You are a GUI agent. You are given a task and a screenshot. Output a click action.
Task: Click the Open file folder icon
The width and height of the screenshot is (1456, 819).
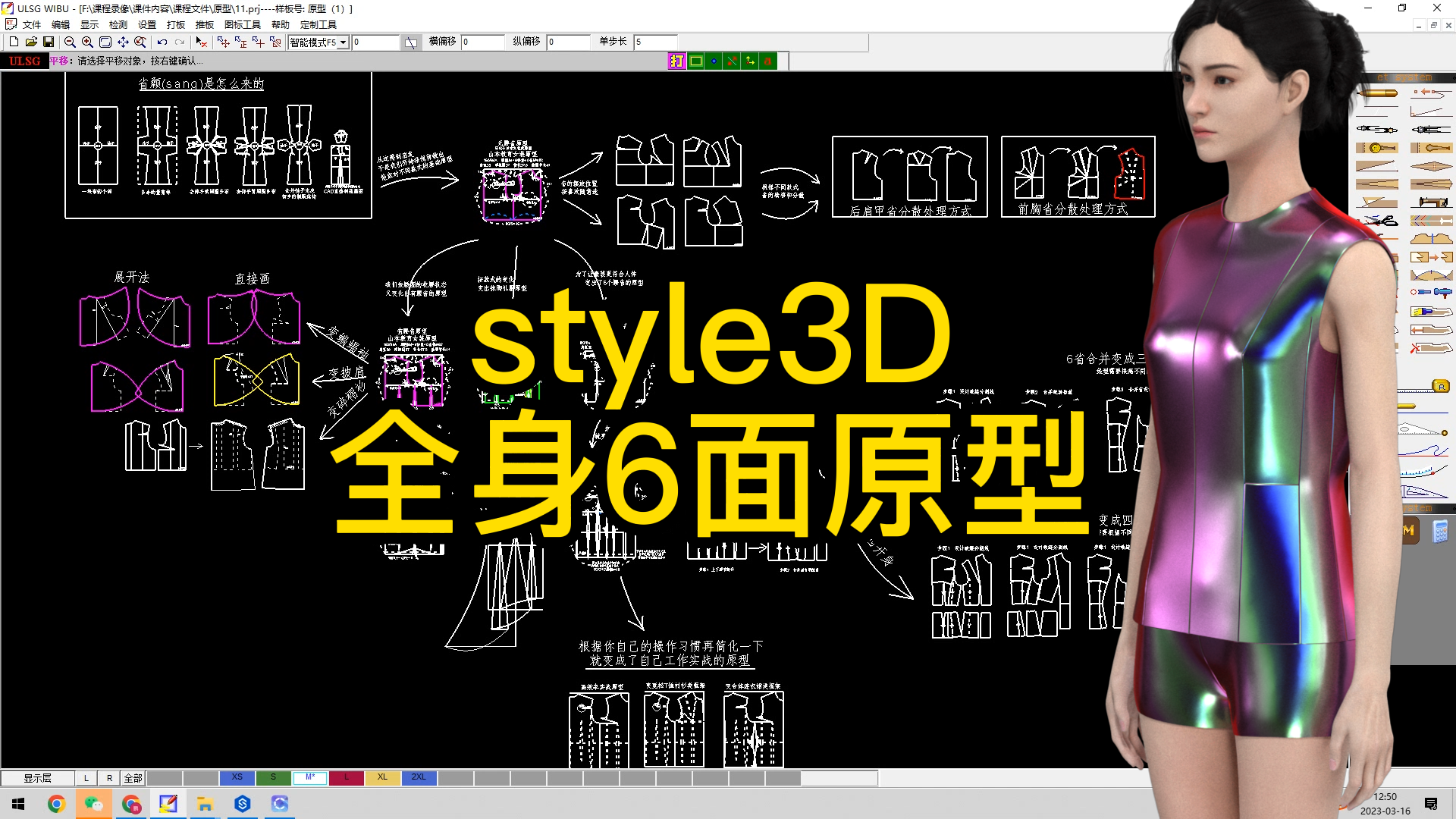coord(31,42)
